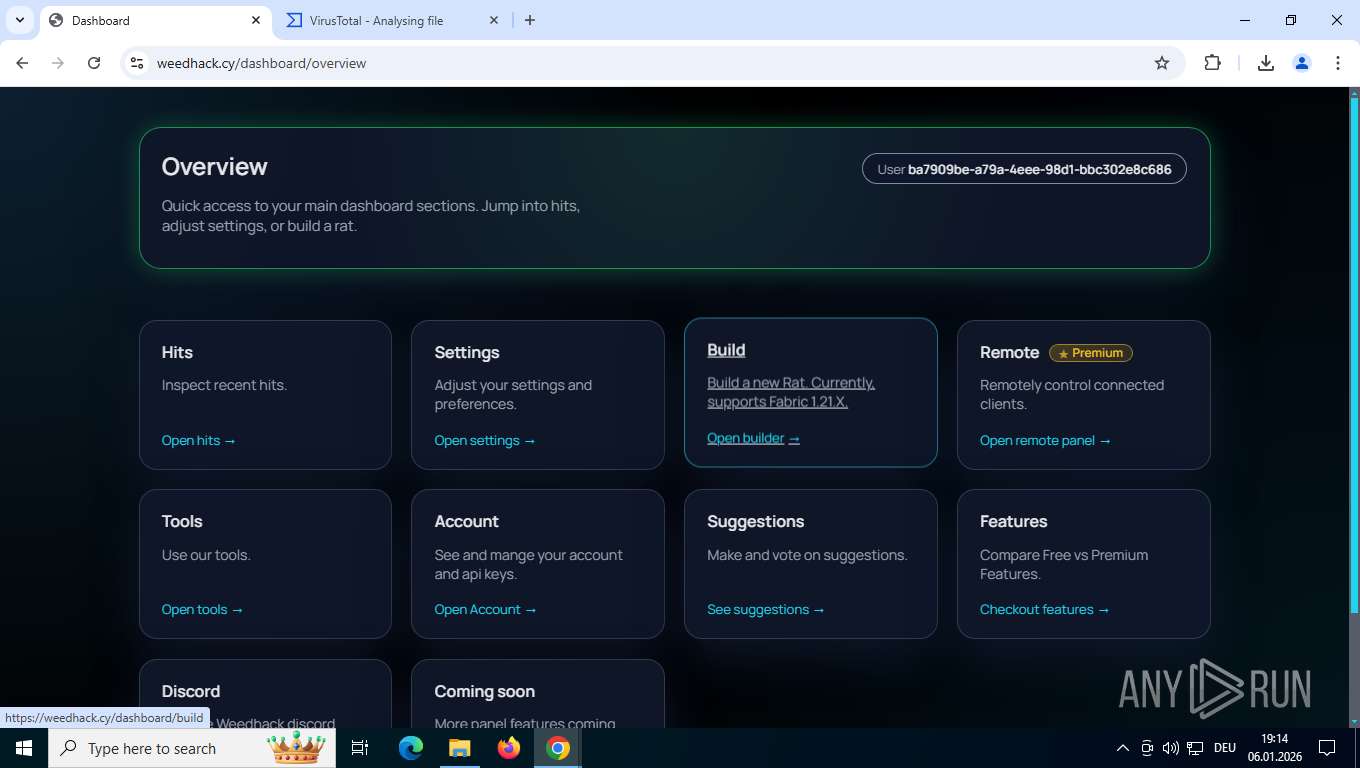This screenshot has height=768, width=1360.
Task: Click the Tools card heading
Action: (x=182, y=521)
